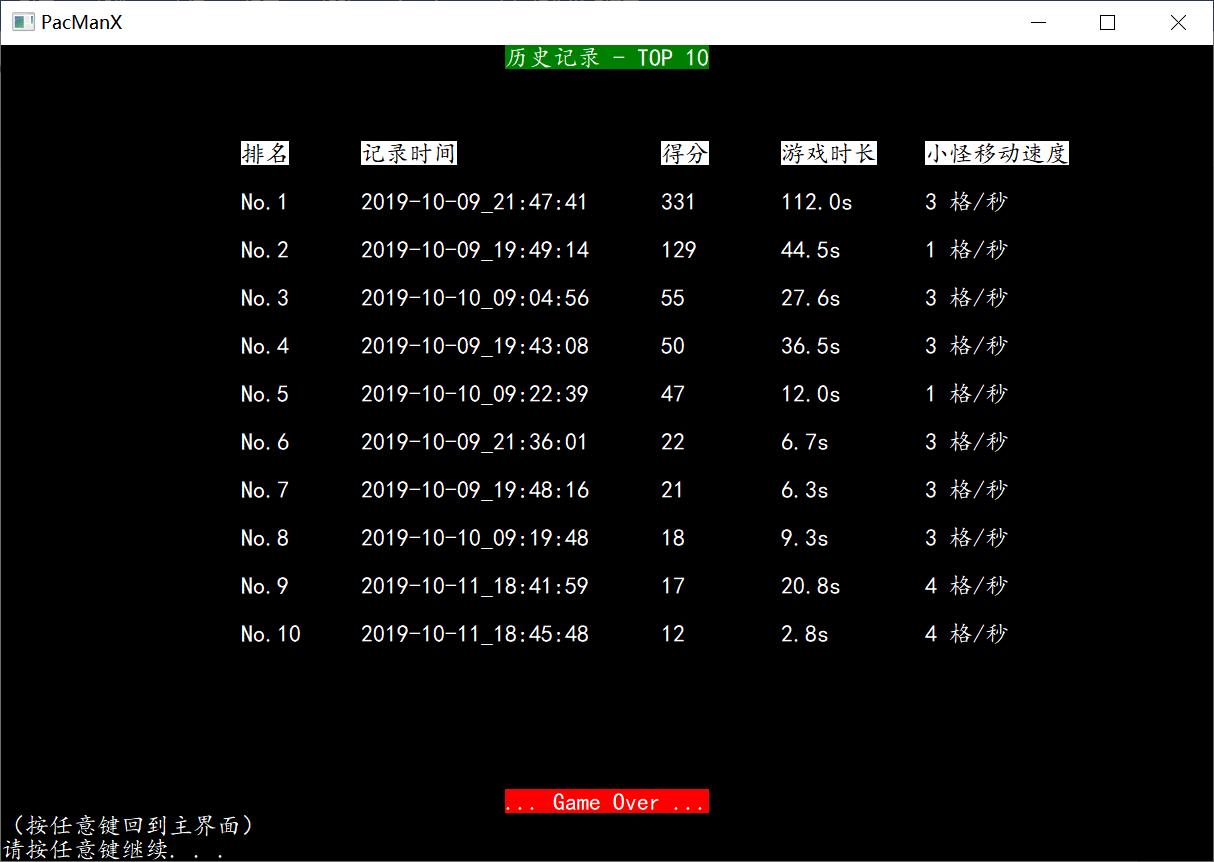Click the speed value in the No.2 row
Image resolution: width=1214 pixels, height=862 pixels.
[967, 250]
